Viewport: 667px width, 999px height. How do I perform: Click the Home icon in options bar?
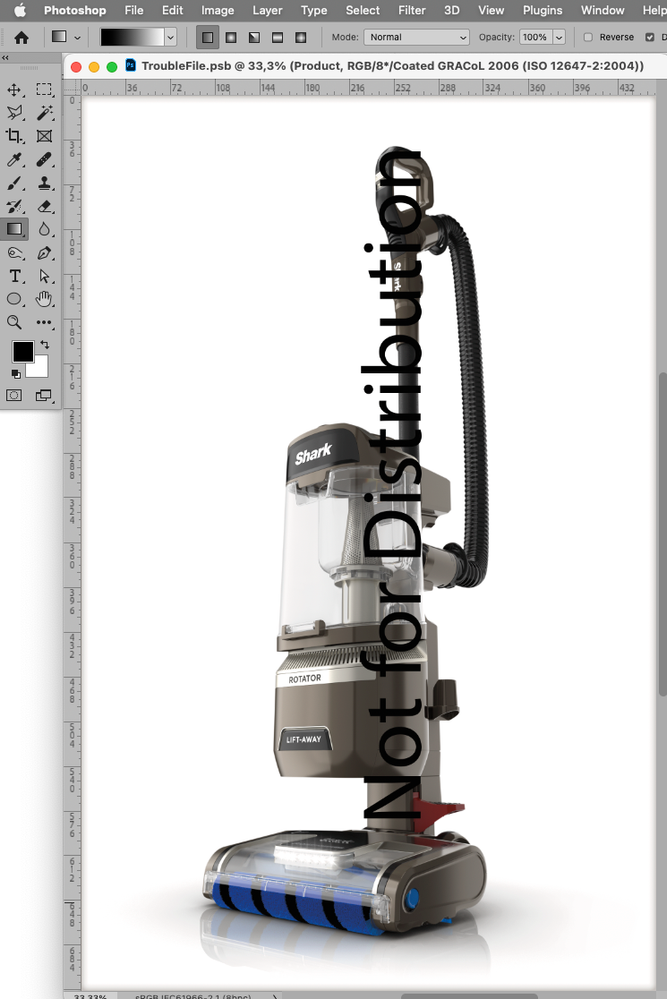(x=21, y=38)
